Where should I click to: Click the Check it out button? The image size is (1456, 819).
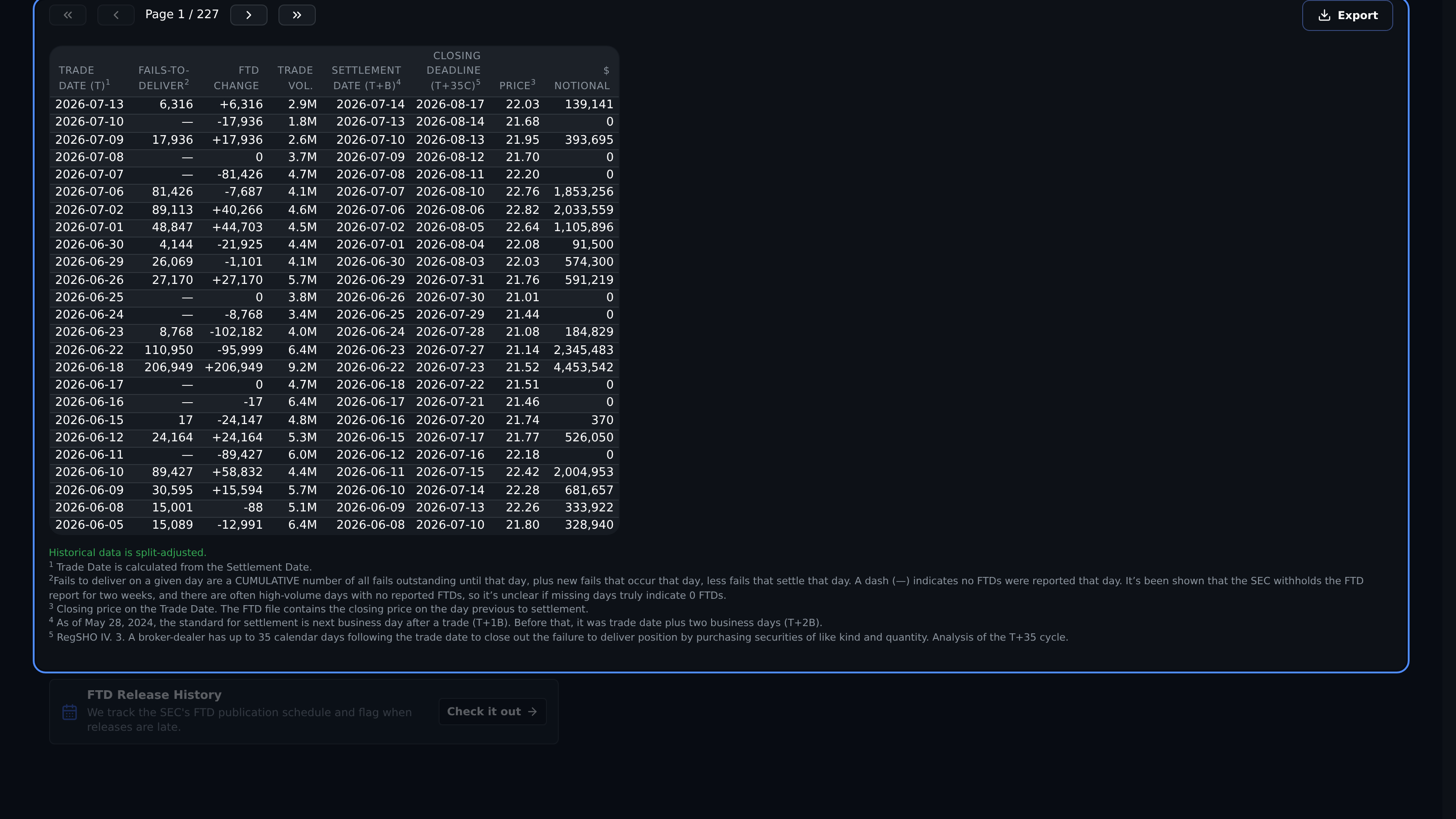pos(492,712)
